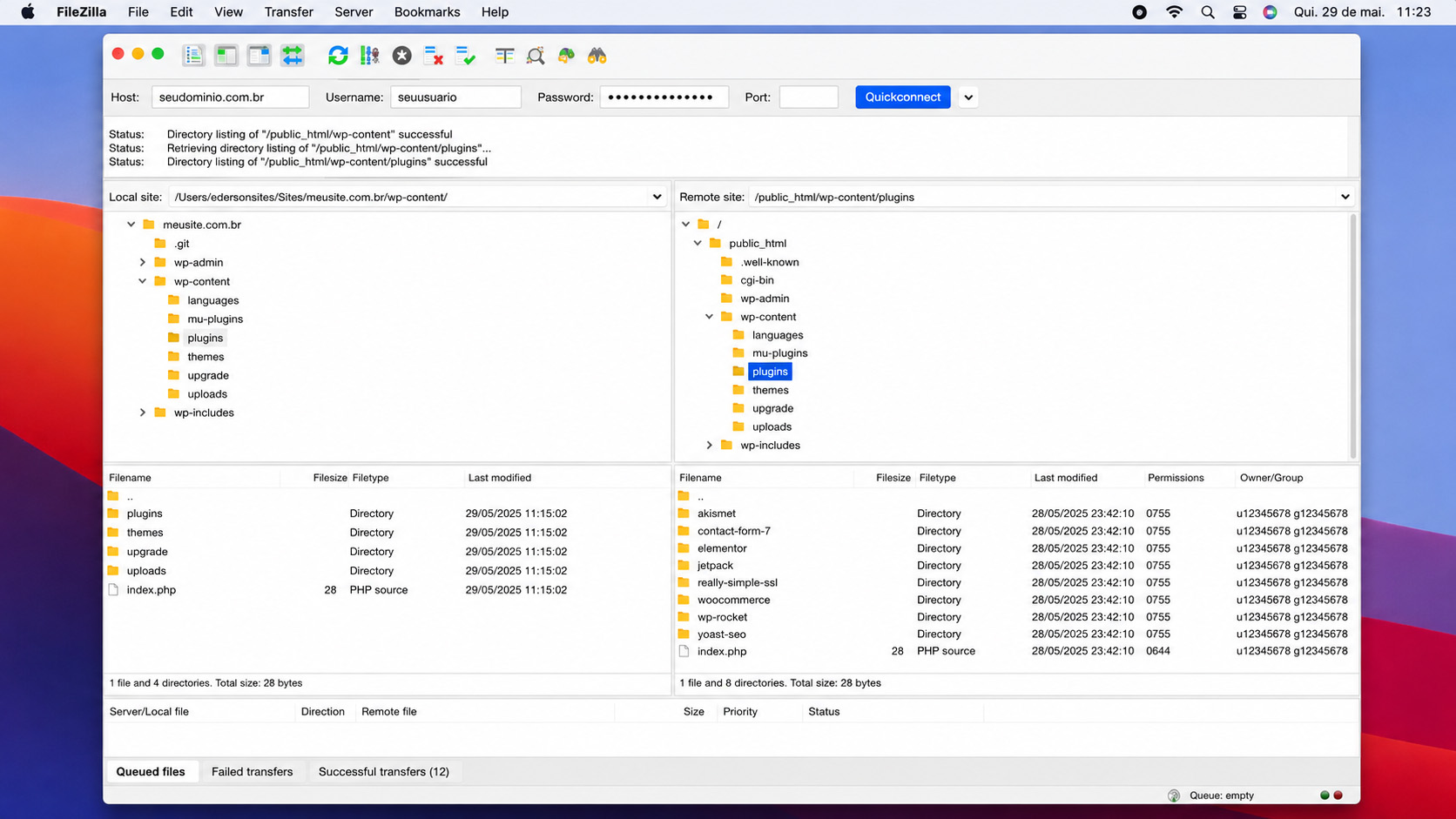
Task: Open the Edit menu
Action: (181, 12)
